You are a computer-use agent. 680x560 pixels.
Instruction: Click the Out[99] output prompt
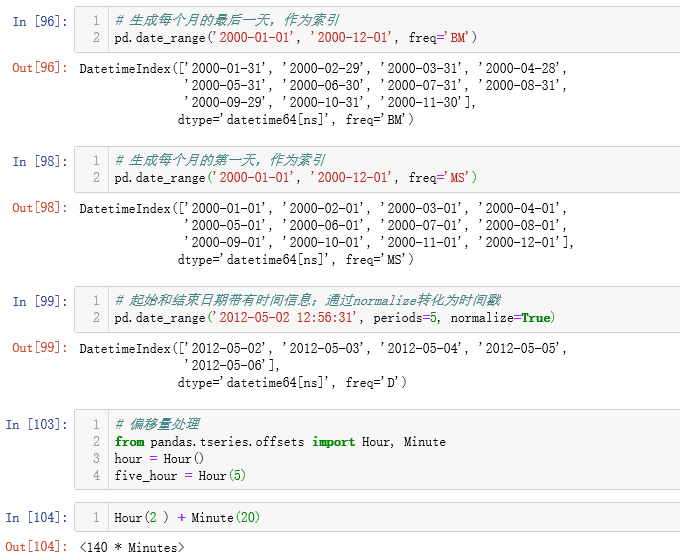coord(40,348)
